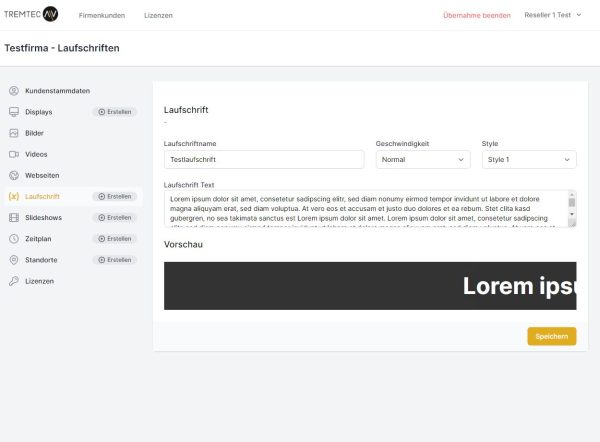This screenshot has height=442, width=600.
Task: Click the Slideshows film icon
Action: (x=14, y=217)
